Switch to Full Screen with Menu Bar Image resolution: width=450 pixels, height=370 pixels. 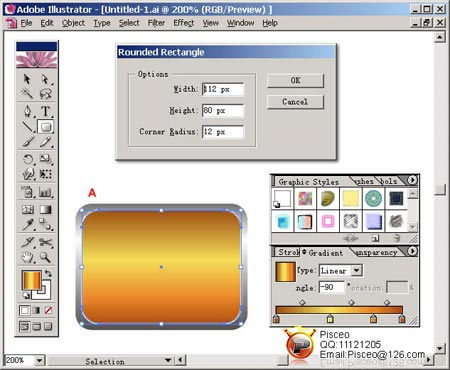pos(36,326)
